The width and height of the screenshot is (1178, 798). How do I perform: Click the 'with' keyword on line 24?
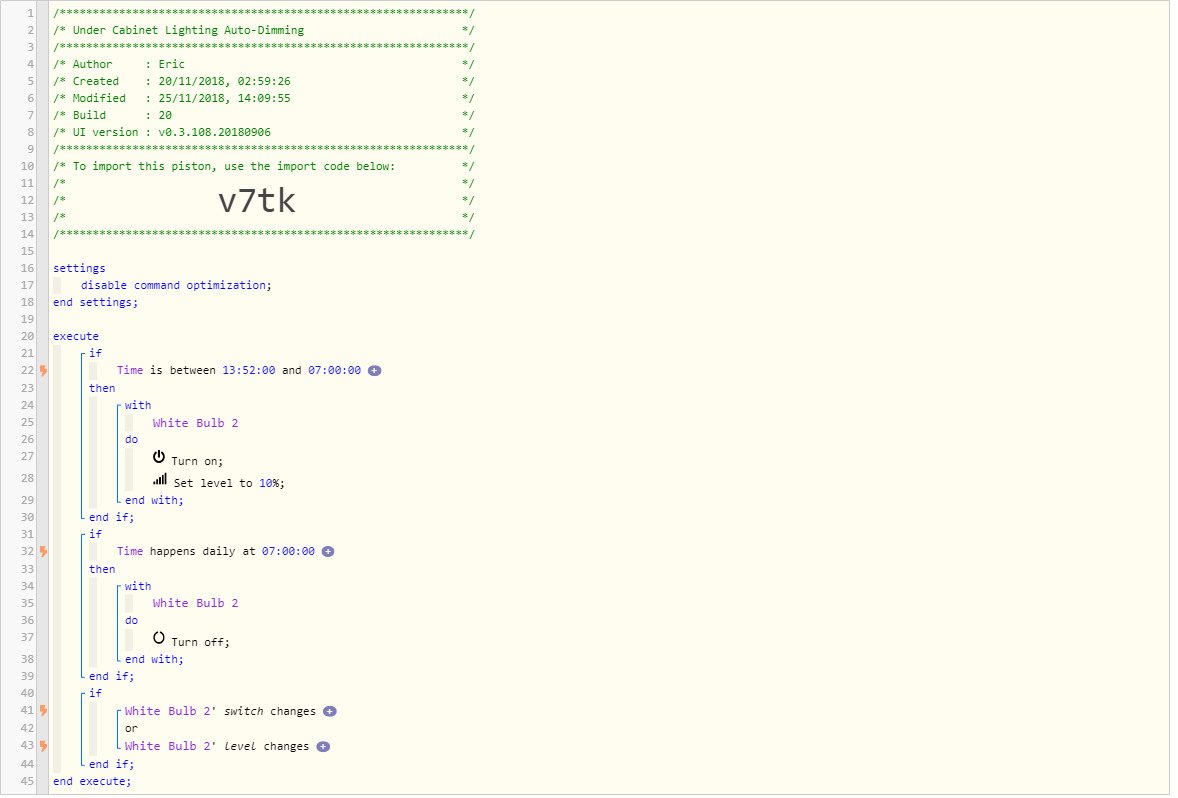pos(138,406)
